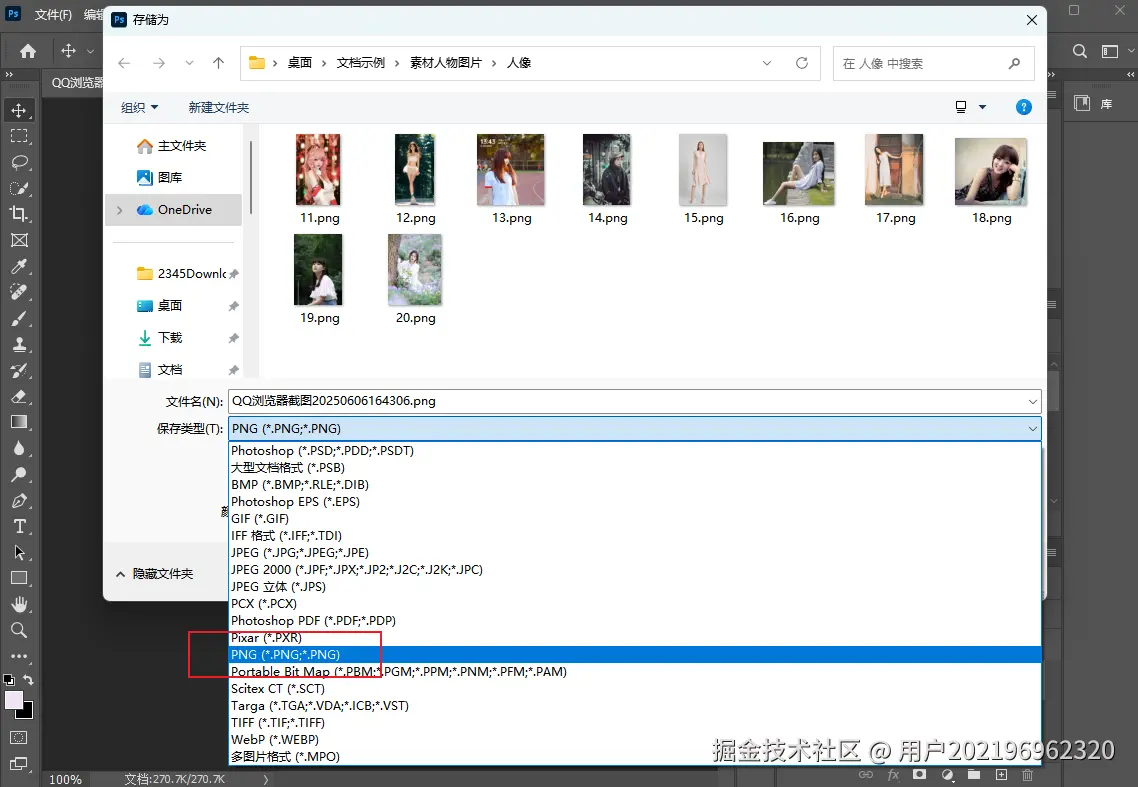The width and height of the screenshot is (1138, 787).
Task: Choose Photoshop (*.PSD;*.PDD;*.PSDT) format
Action: coord(635,451)
